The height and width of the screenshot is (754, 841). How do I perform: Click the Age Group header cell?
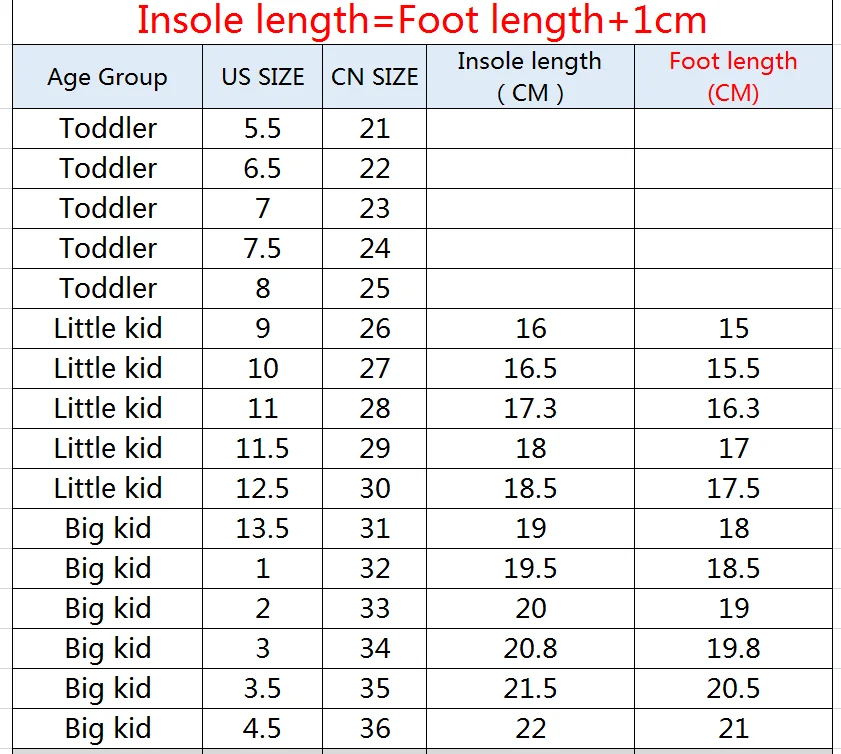(x=107, y=77)
